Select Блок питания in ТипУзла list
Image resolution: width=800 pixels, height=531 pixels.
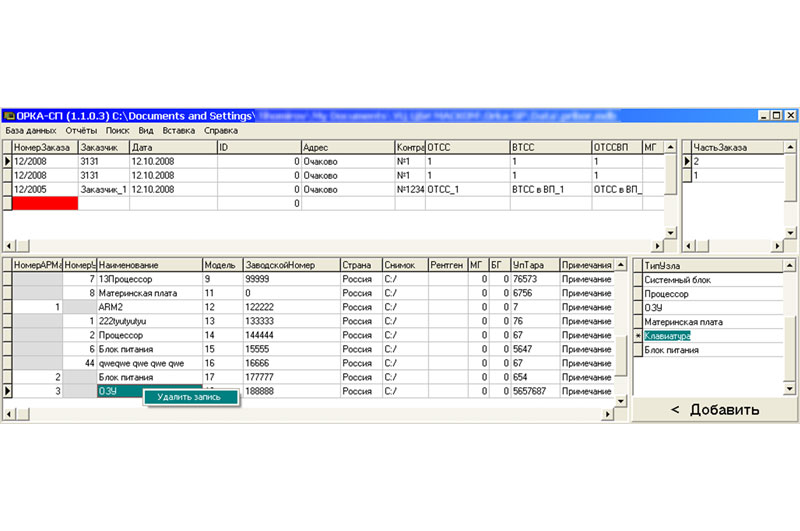(712, 350)
